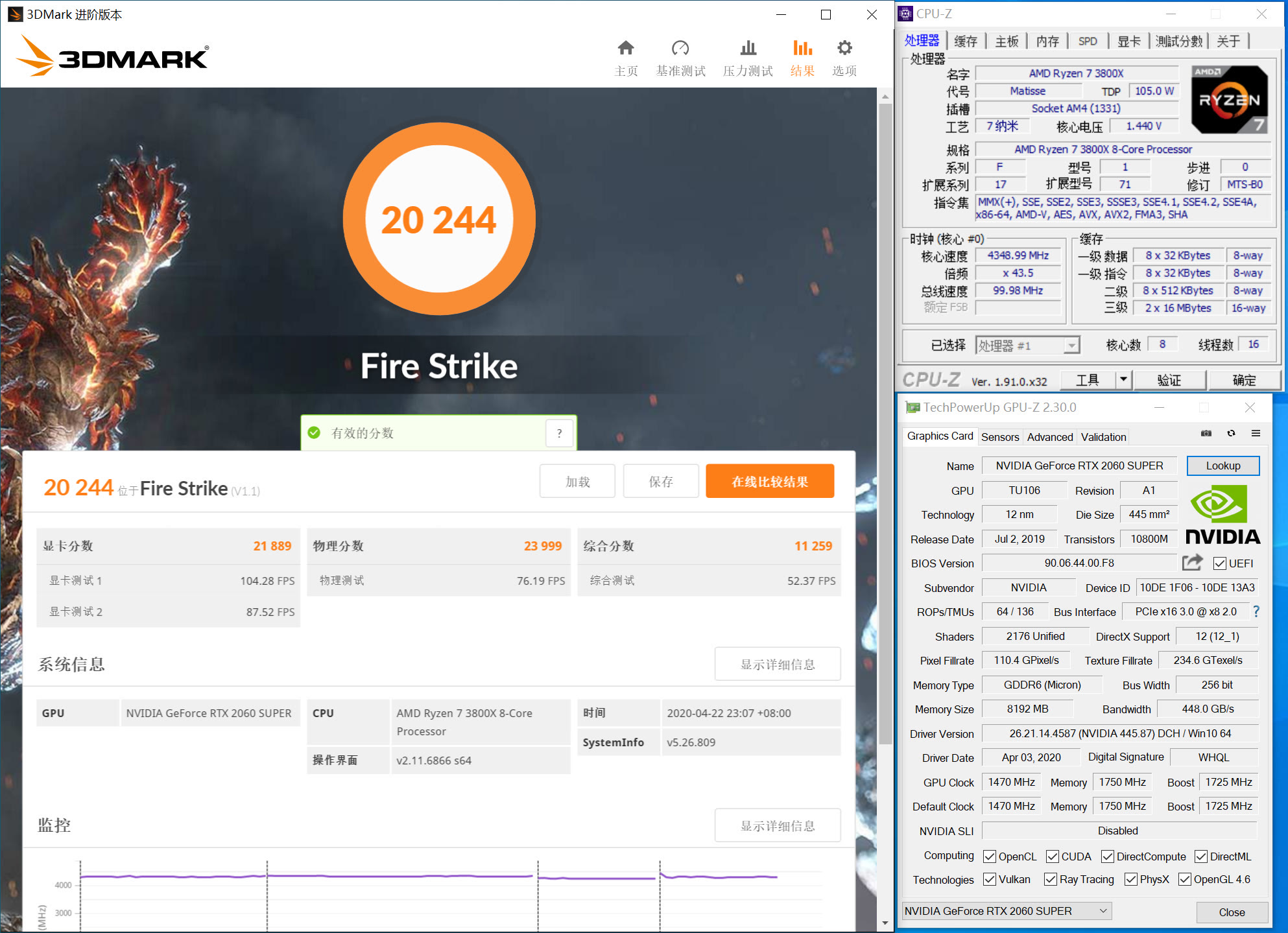Viewport: 1288px width, 933px height.
Task: Take a screenshot with GPU-Z camera icon
Action: coord(1206,433)
